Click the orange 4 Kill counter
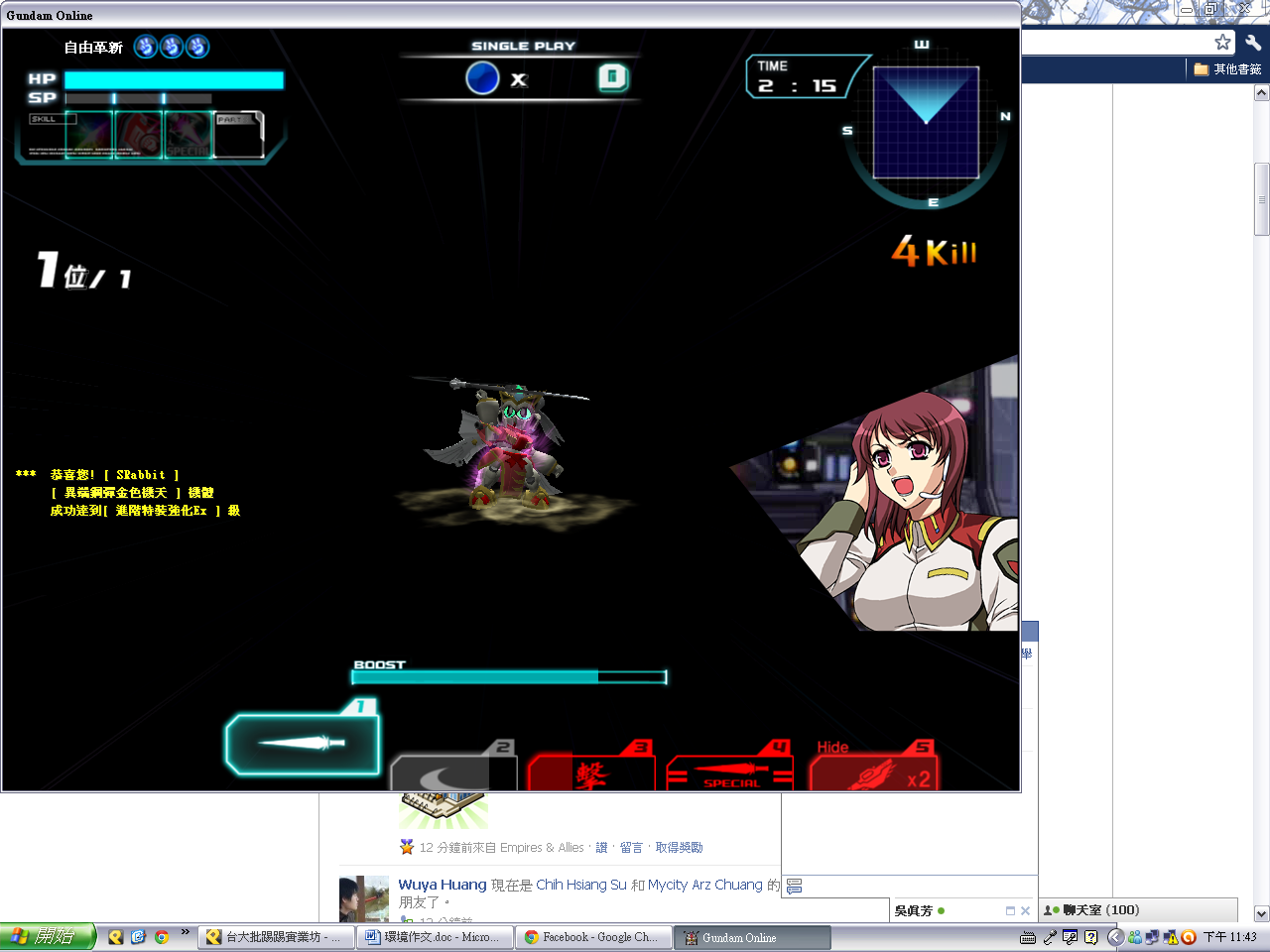The width and height of the screenshot is (1270, 952). (x=934, y=251)
